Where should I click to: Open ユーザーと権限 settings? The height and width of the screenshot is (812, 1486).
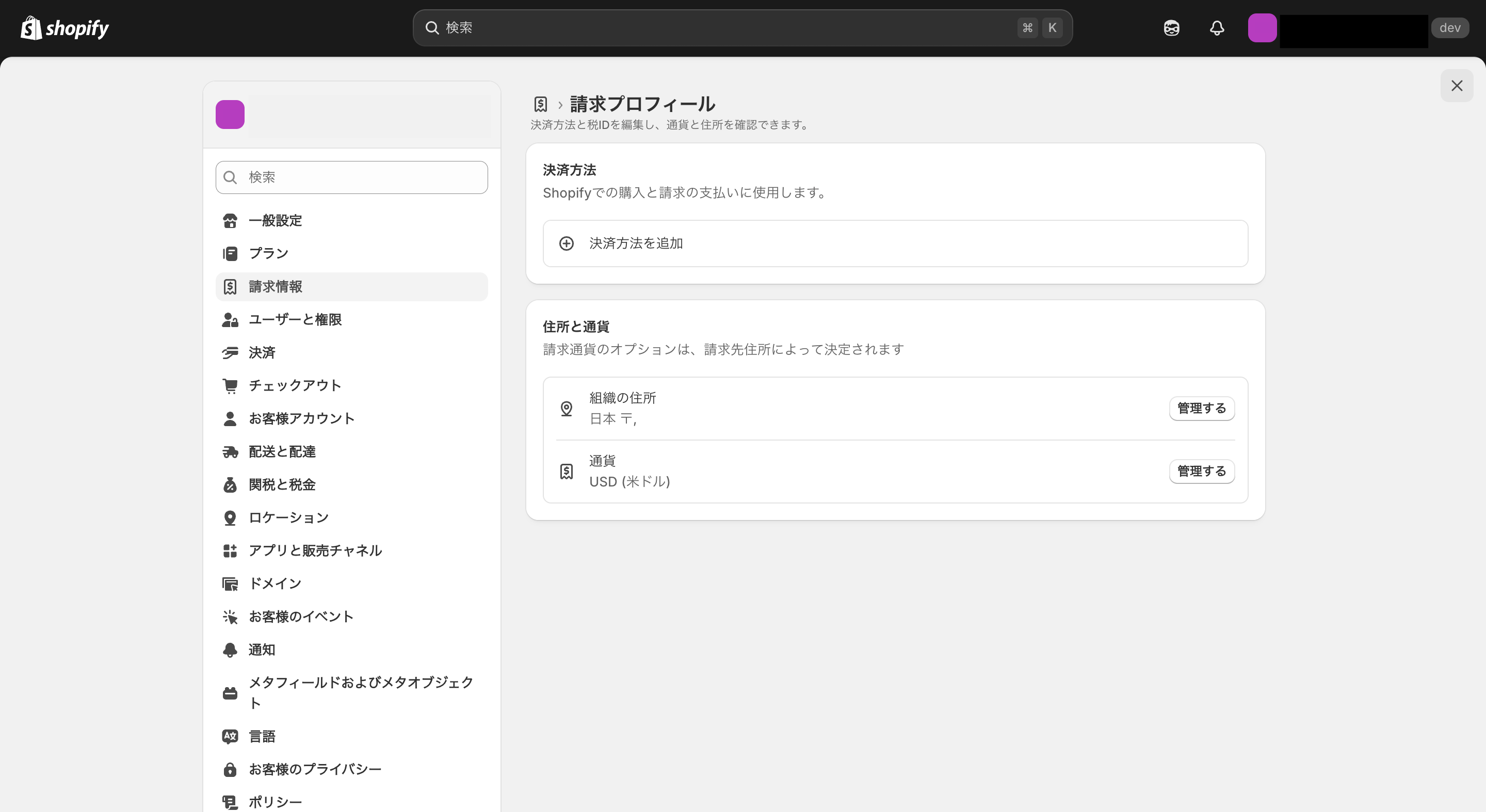pyautogui.click(x=295, y=319)
